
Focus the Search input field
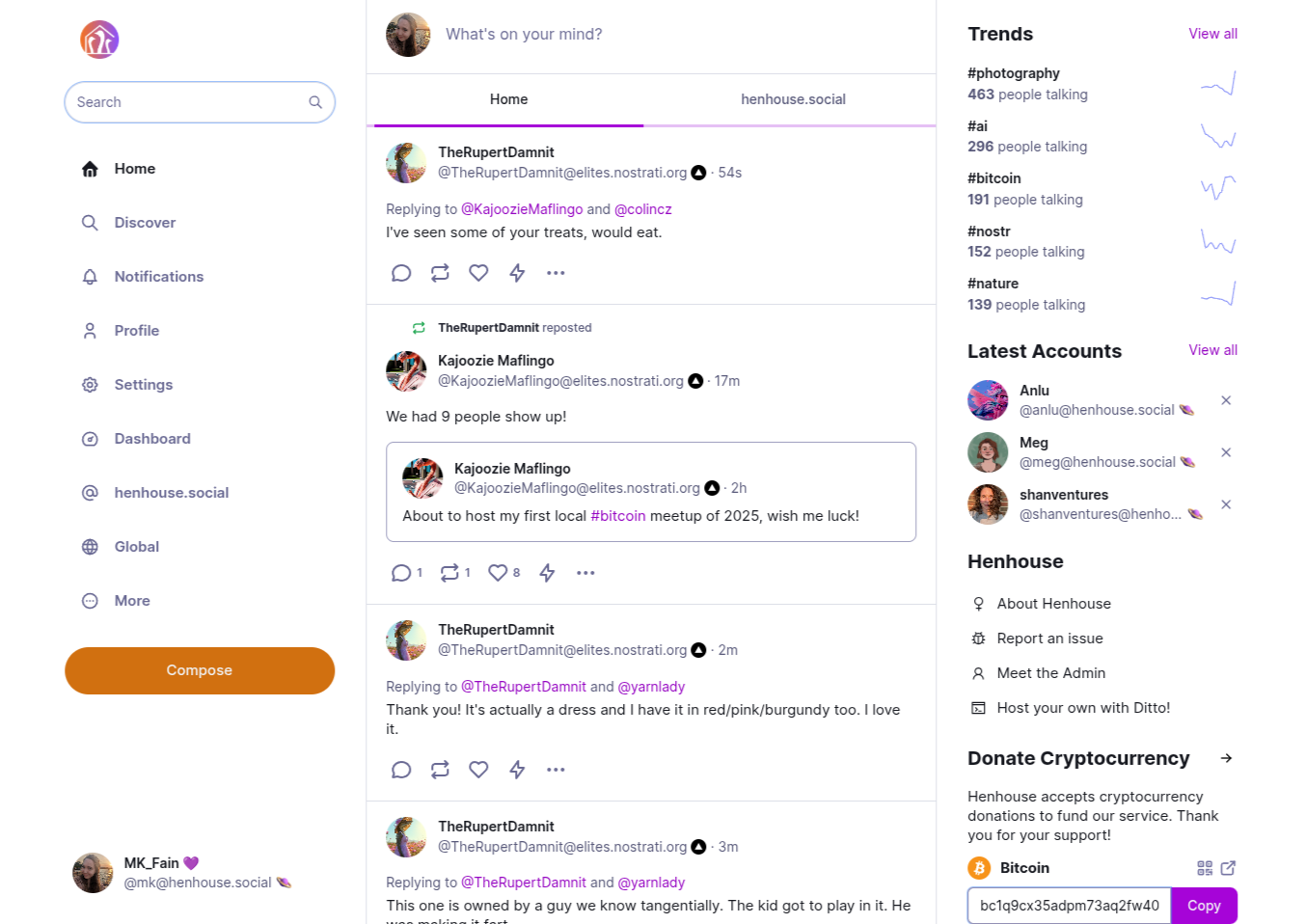point(188,102)
